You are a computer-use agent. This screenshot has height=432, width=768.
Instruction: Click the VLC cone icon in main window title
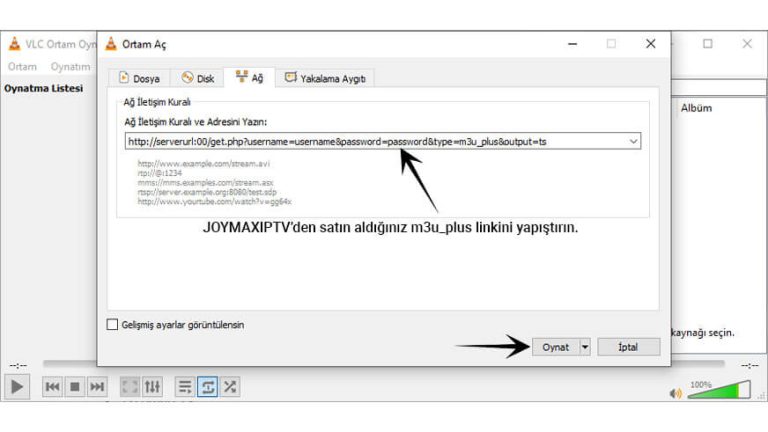(x=15, y=44)
